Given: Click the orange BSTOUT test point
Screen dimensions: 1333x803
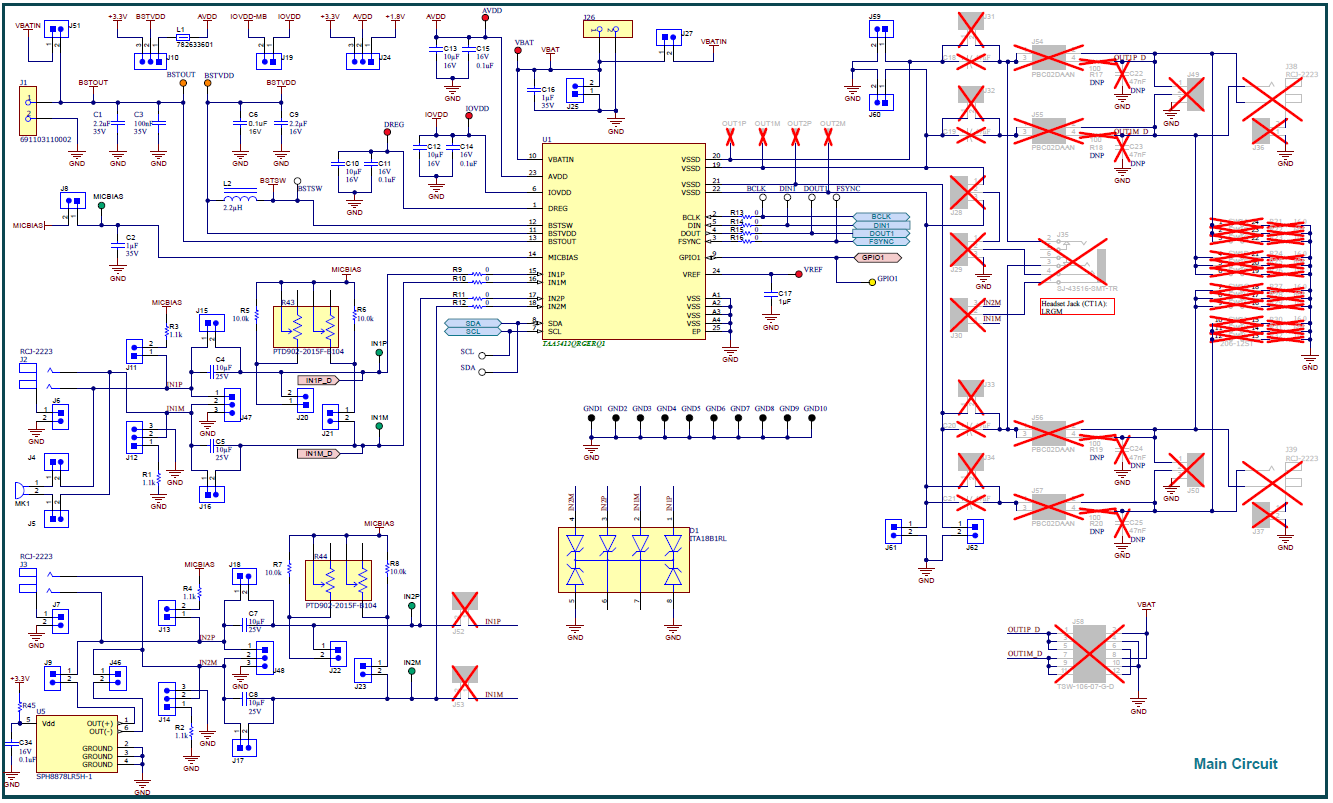Looking at the screenshot, I should point(182,83).
